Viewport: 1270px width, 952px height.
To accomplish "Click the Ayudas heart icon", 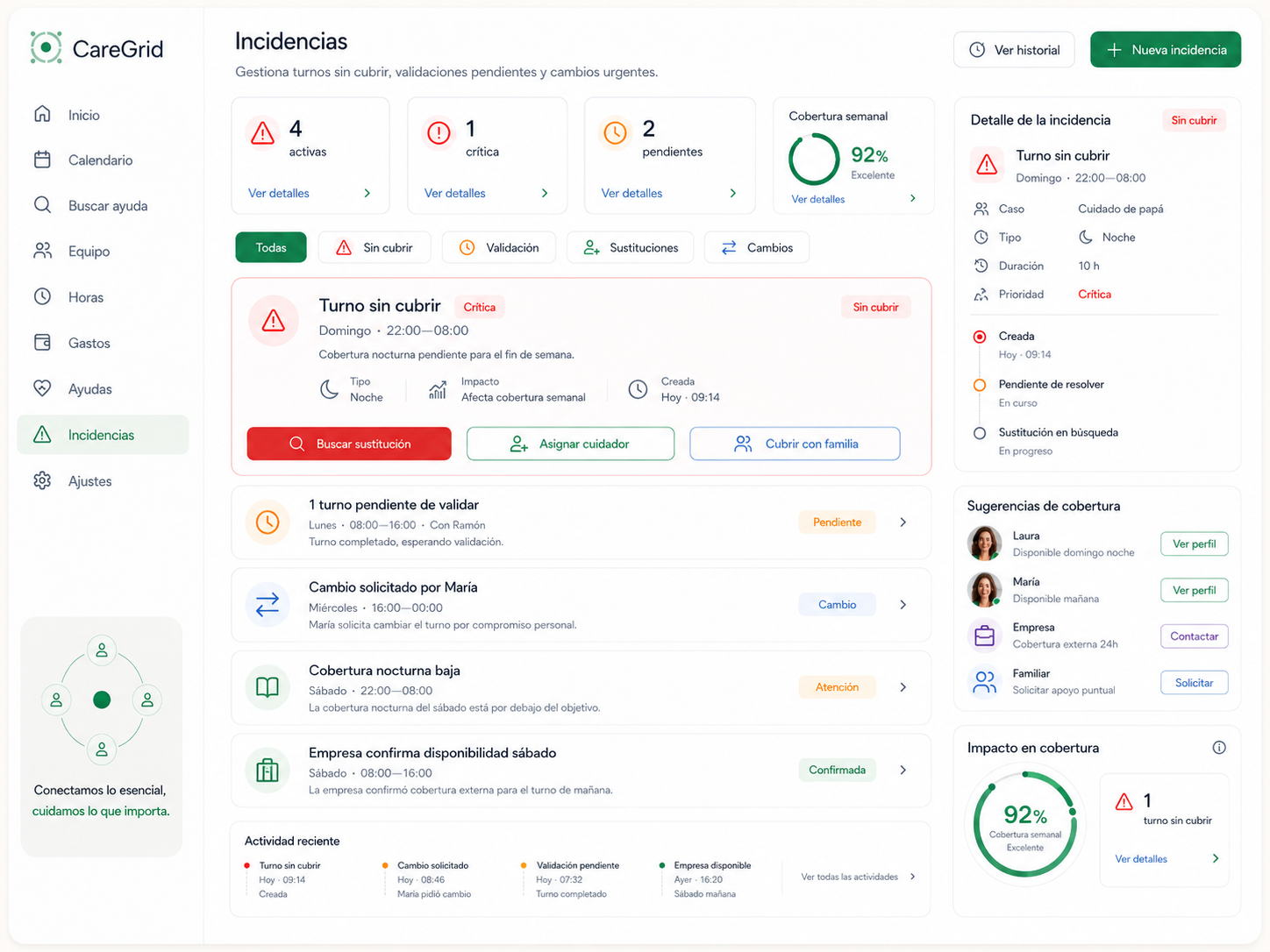I will (42, 388).
